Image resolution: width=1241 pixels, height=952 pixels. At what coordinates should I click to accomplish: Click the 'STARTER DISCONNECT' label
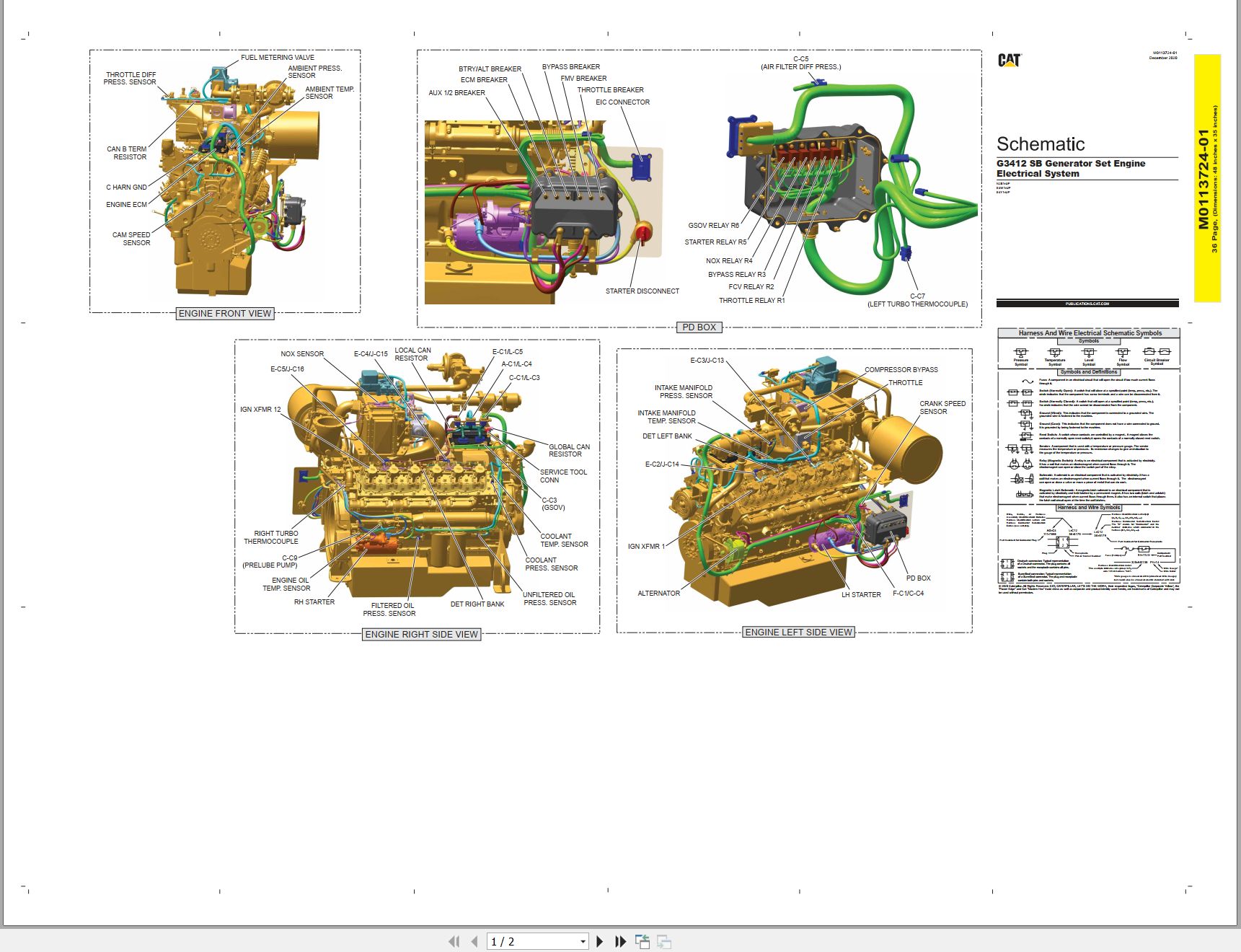point(642,291)
